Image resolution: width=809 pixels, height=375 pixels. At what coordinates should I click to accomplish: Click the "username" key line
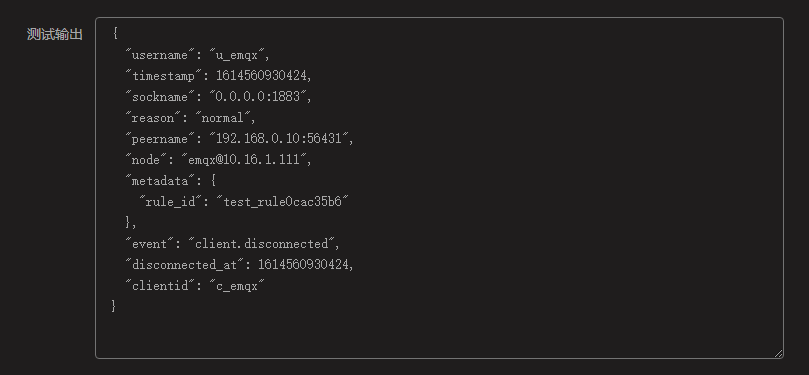(x=198, y=55)
